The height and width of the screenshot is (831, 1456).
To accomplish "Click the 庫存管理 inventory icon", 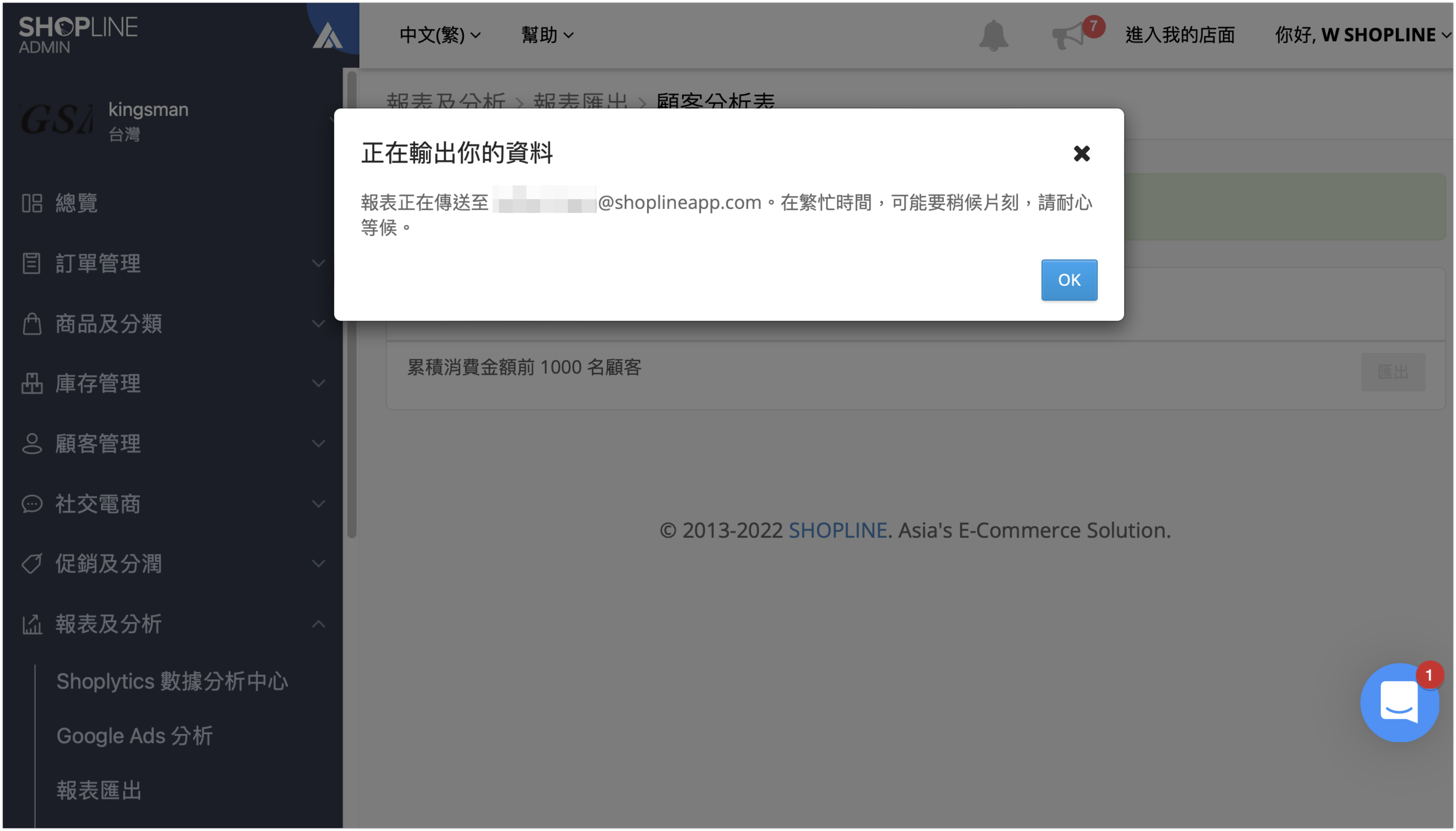I will 32,384.
